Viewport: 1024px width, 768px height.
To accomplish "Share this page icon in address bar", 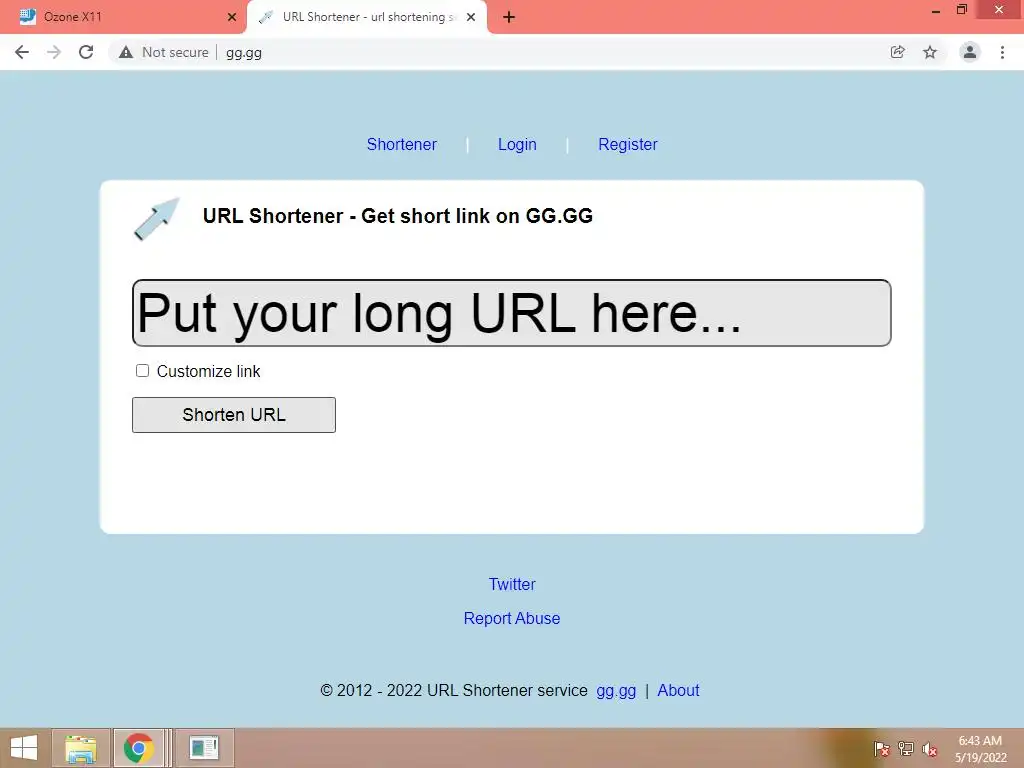I will click(898, 52).
